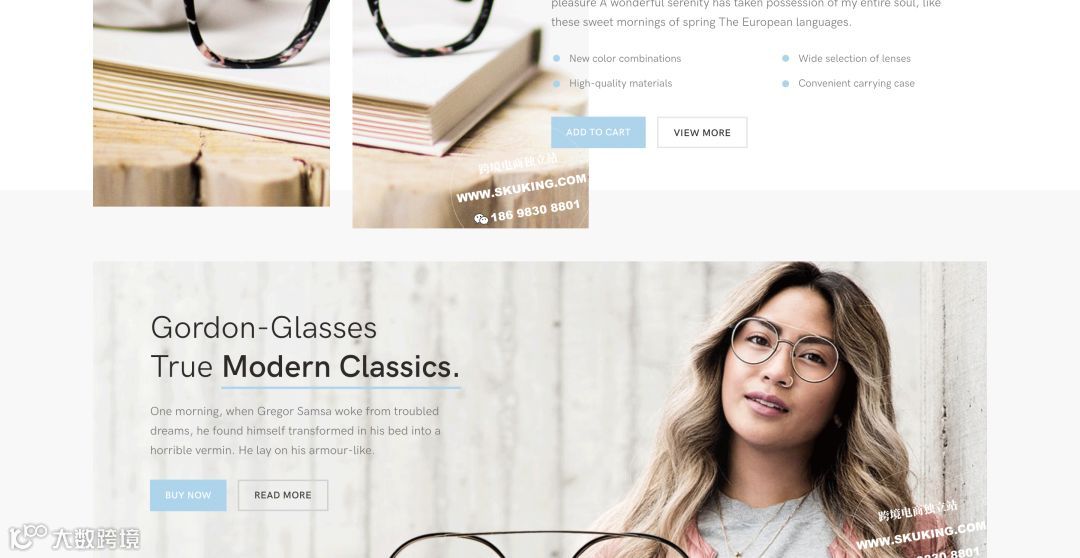Click the BUY NOW button
The height and width of the screenshot is (558, 1080).
(x=188, y=495)
